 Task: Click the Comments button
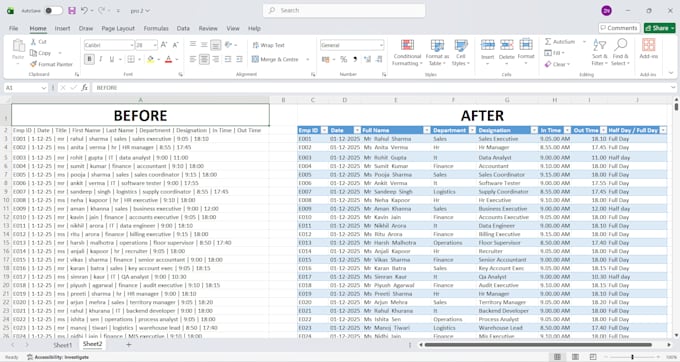[x=619, y=28]
